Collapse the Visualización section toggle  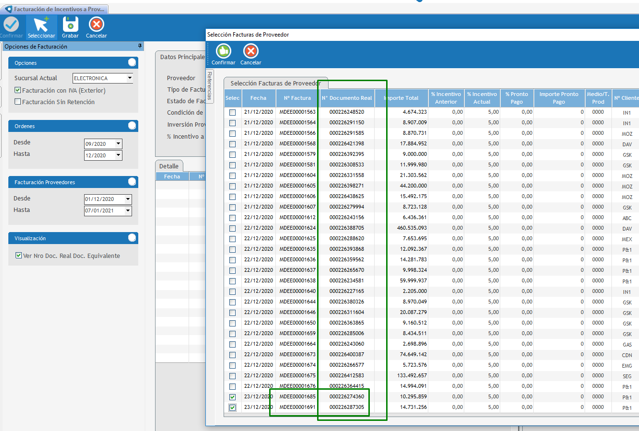click(131, 238)
